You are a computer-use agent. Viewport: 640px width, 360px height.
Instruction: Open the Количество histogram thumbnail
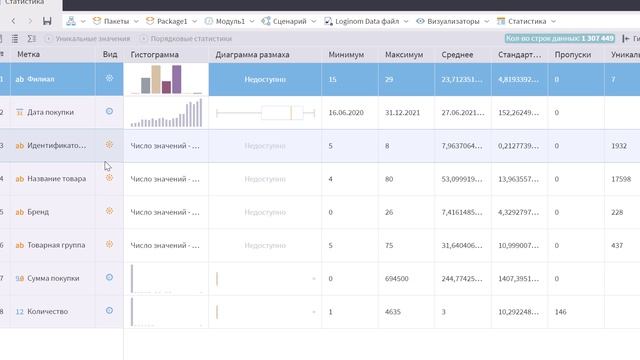click(x=166, y=312)
